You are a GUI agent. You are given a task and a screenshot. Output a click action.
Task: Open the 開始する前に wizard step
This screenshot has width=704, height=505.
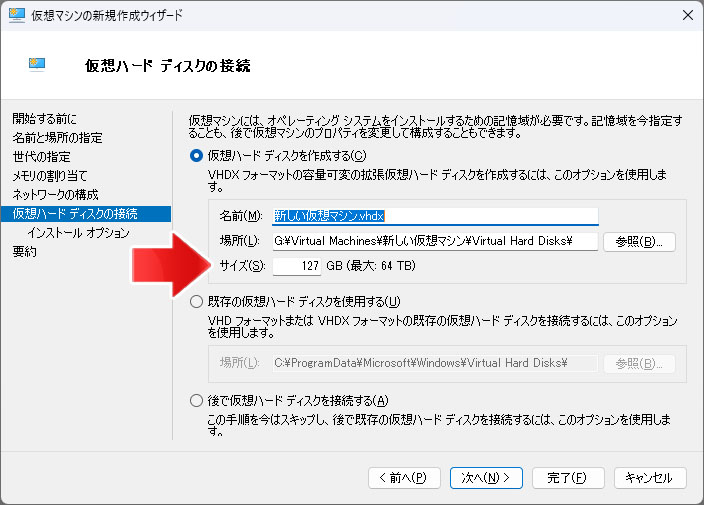click(44, 119)
